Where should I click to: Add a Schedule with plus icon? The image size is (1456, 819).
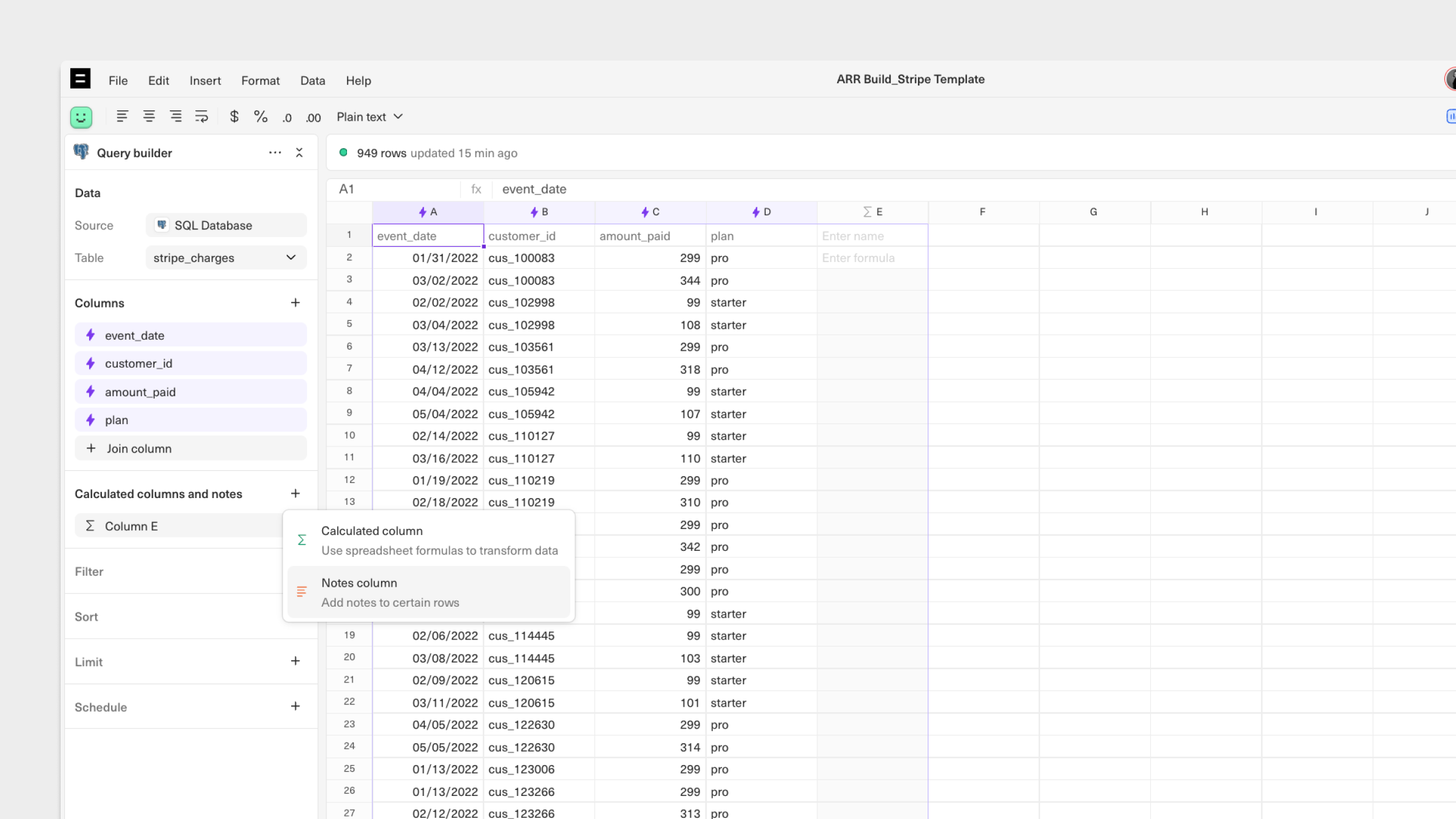pos(295,706)
